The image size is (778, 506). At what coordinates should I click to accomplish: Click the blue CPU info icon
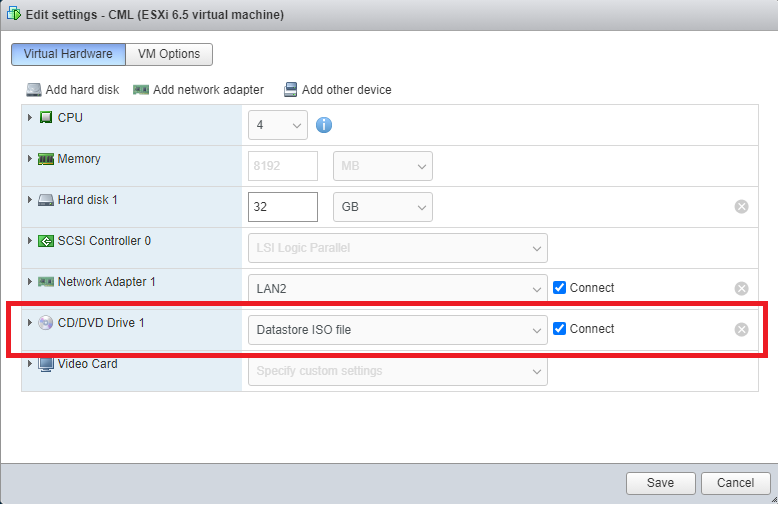pyautogui.click(x=324, y=125)
